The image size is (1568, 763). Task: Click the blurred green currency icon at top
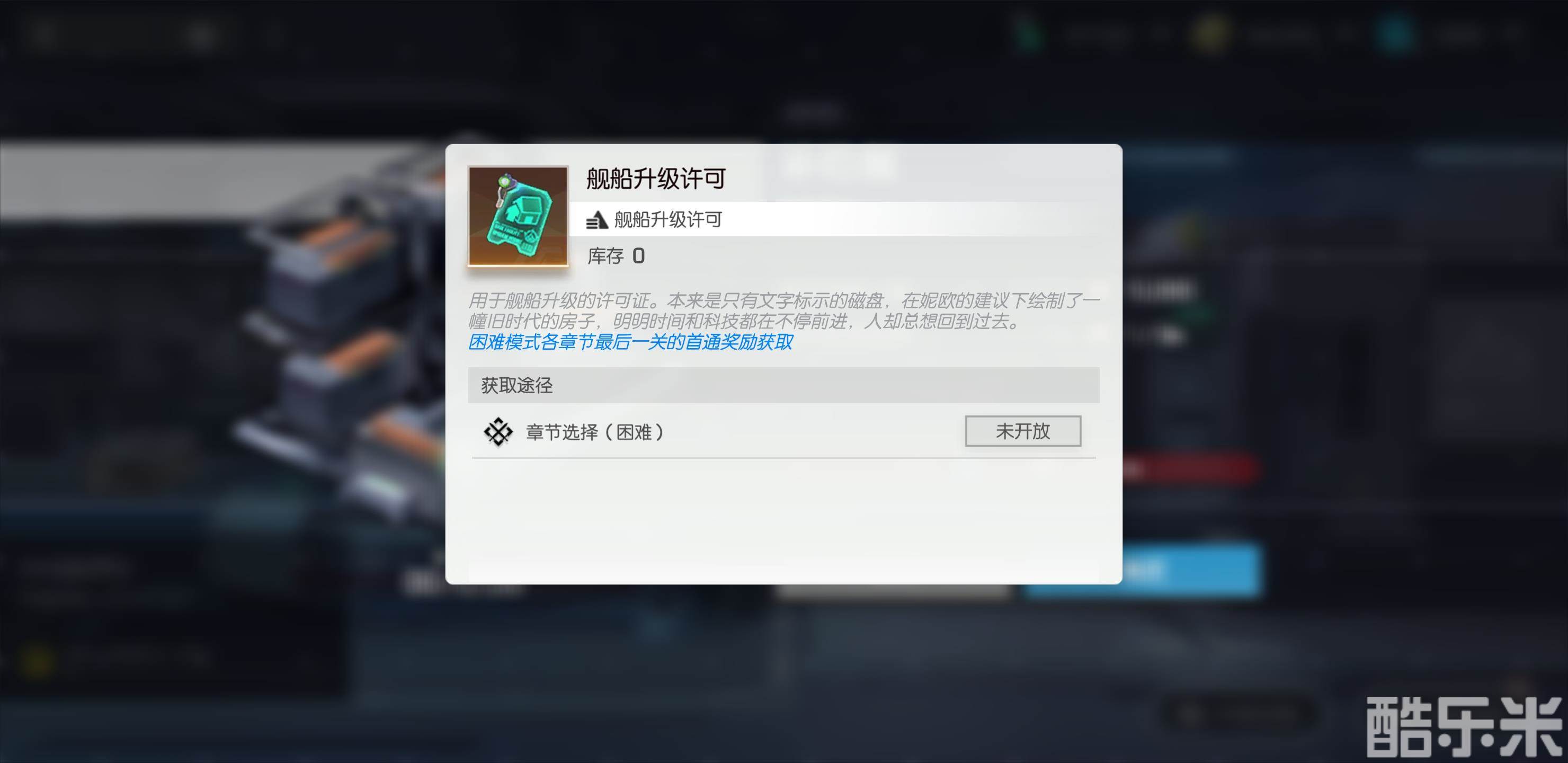point(1028,33)
